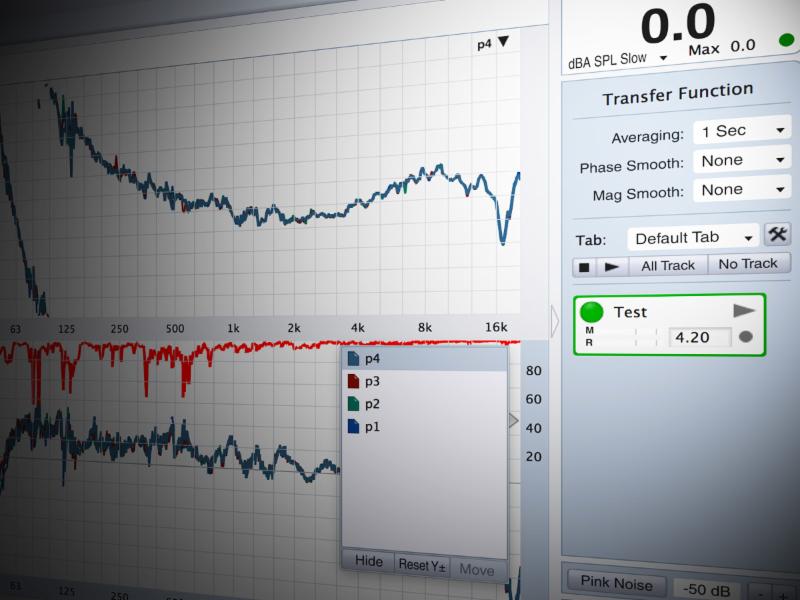Toggle the green Test measurement circle

[593, 312]
